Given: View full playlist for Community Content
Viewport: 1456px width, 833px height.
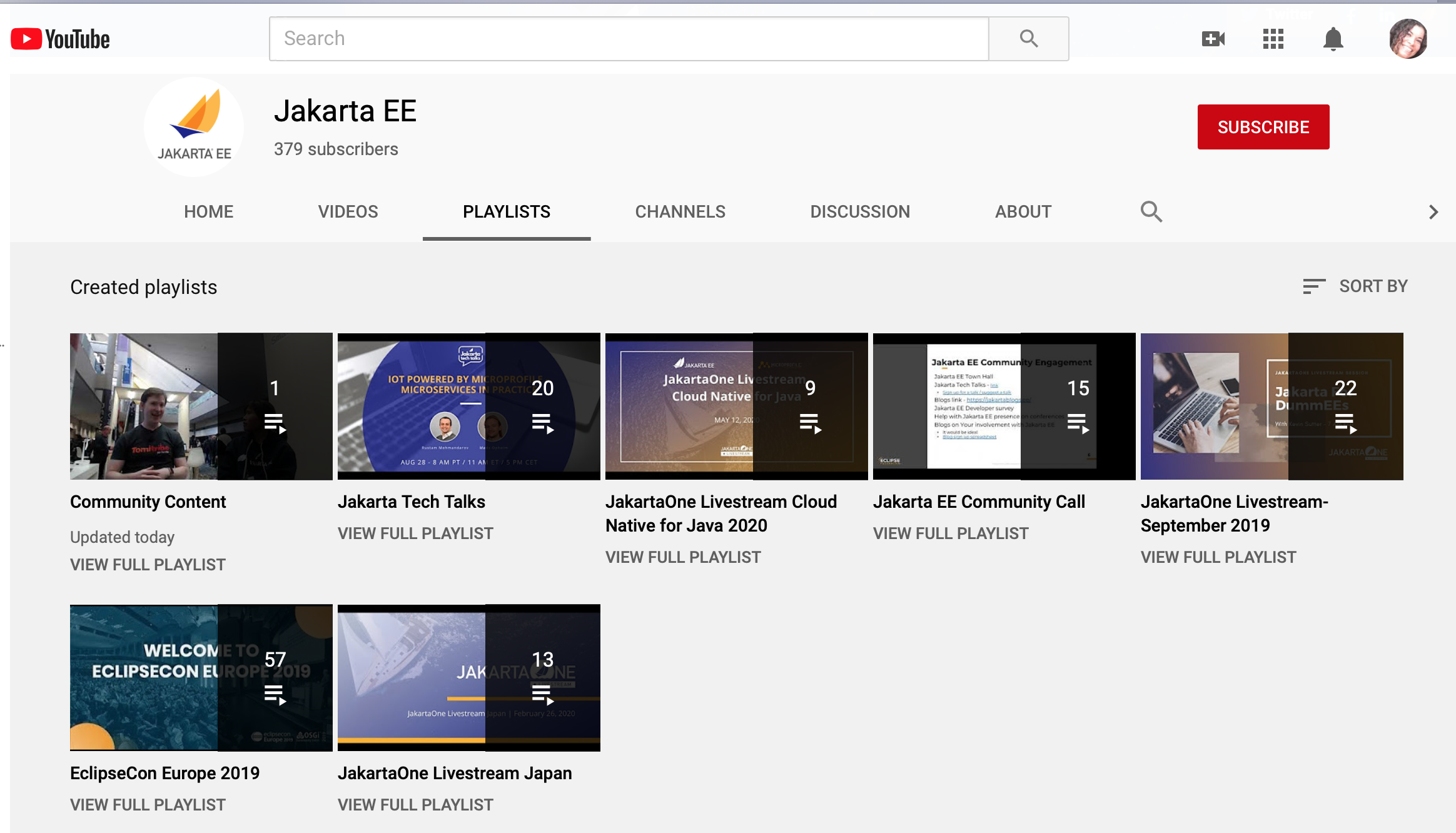Looking at the screenshot, I should (x=148, y=564).
